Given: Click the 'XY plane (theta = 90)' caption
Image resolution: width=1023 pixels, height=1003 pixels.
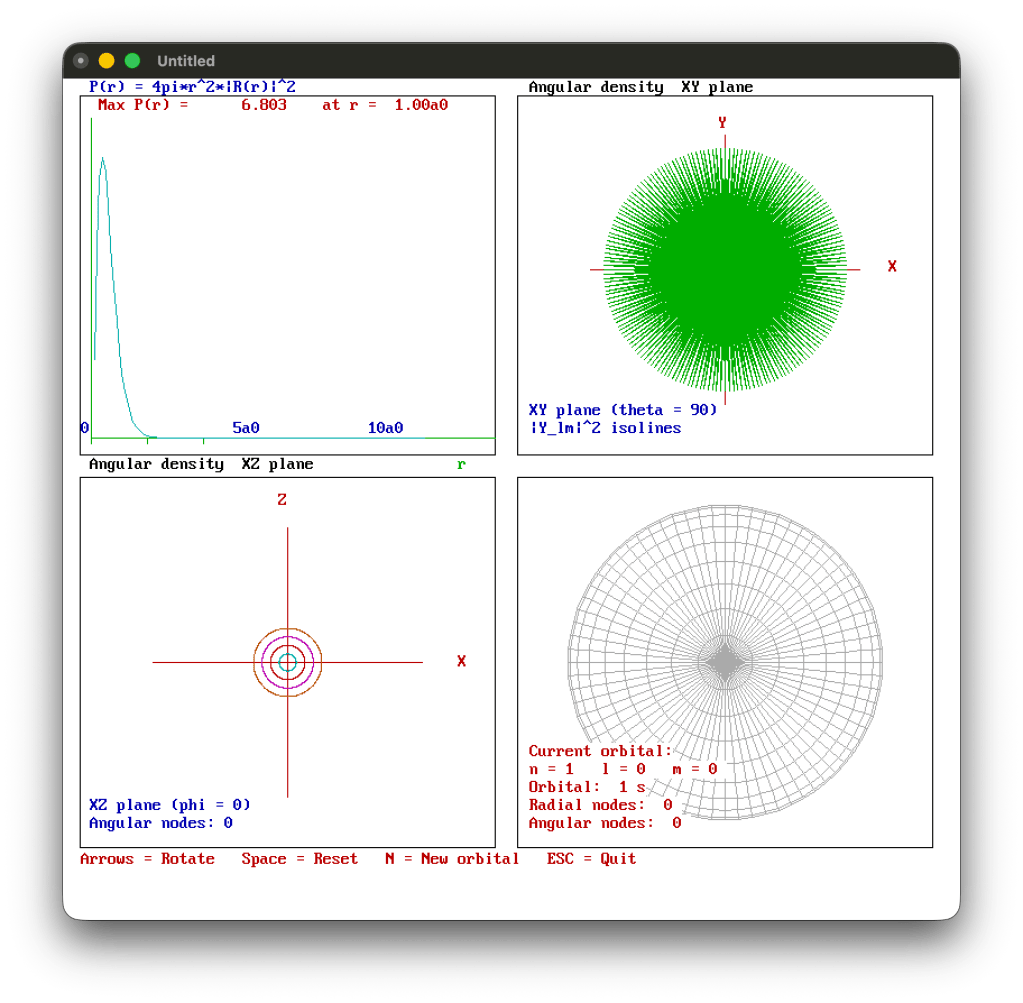Looking at the screenshot, I should [622, 410].
